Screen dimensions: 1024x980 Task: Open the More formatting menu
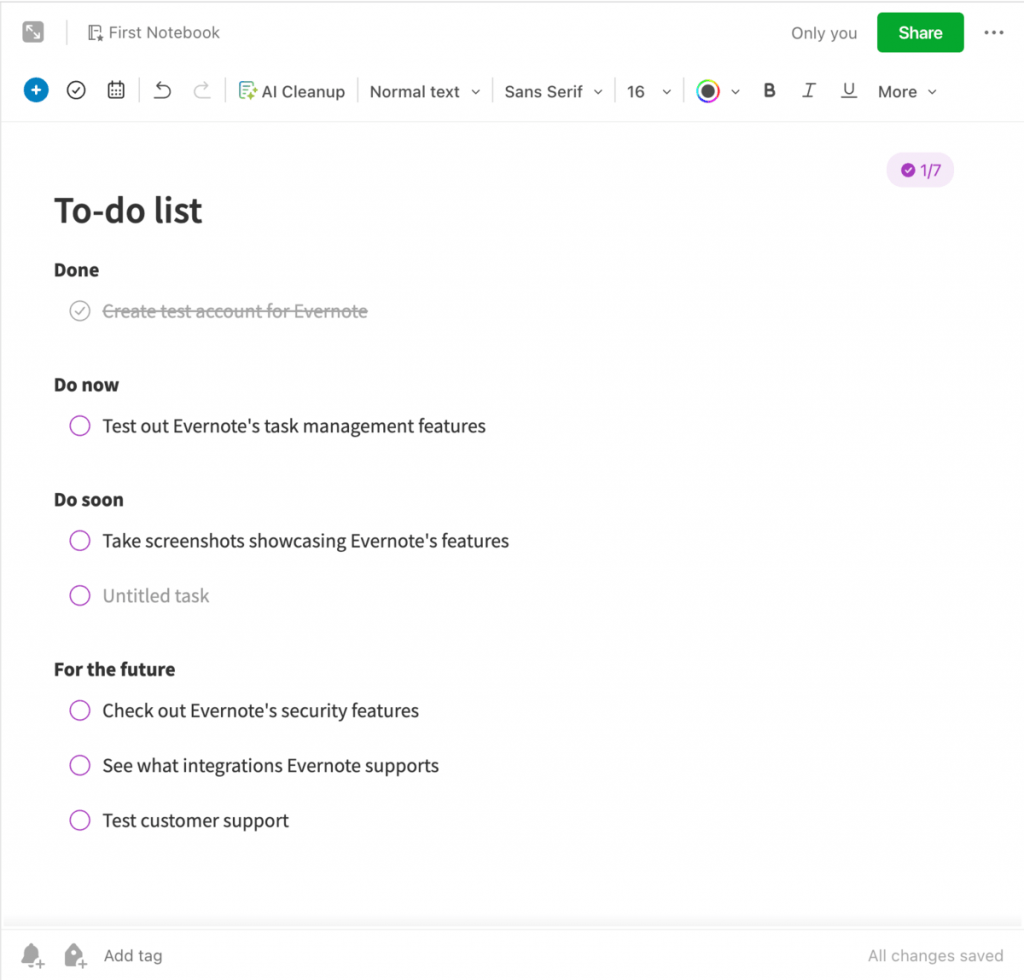[x=905, y=91]
